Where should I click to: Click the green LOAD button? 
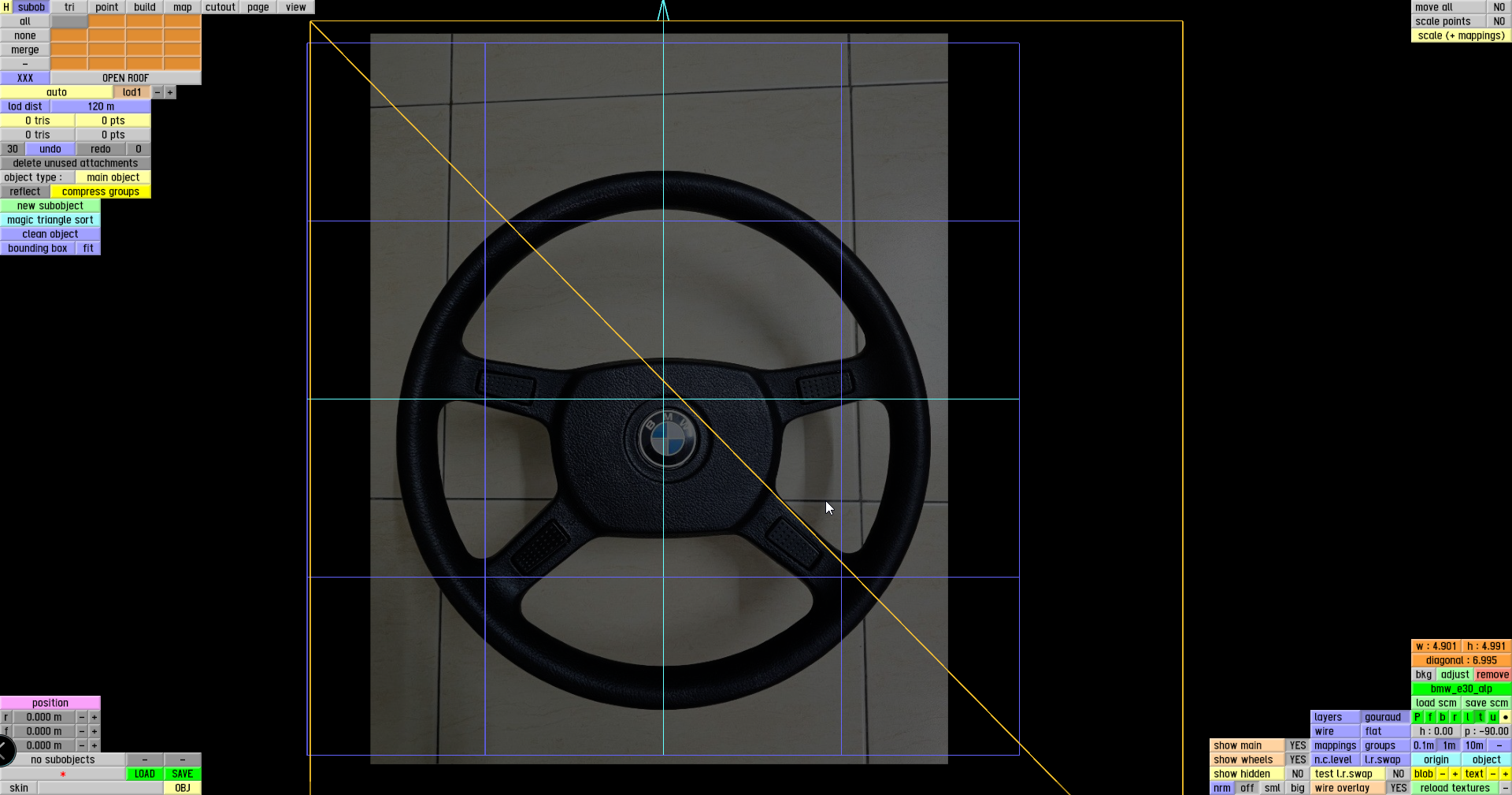point(145,774)
